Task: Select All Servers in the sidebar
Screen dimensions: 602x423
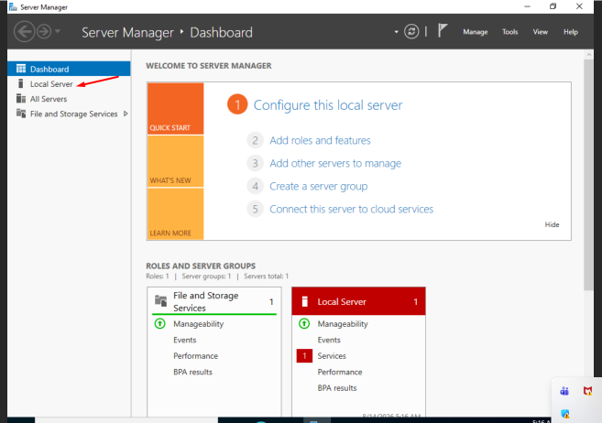Action: 48,99
